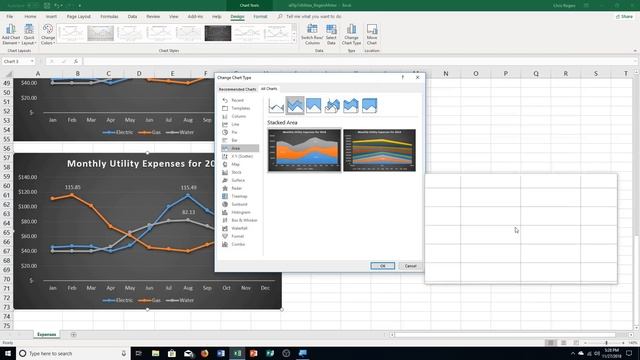Viewport: 640px width, 360px height.
Task: Switch to the Formulas ribbon tab
Action: click(x=109, y=16)
